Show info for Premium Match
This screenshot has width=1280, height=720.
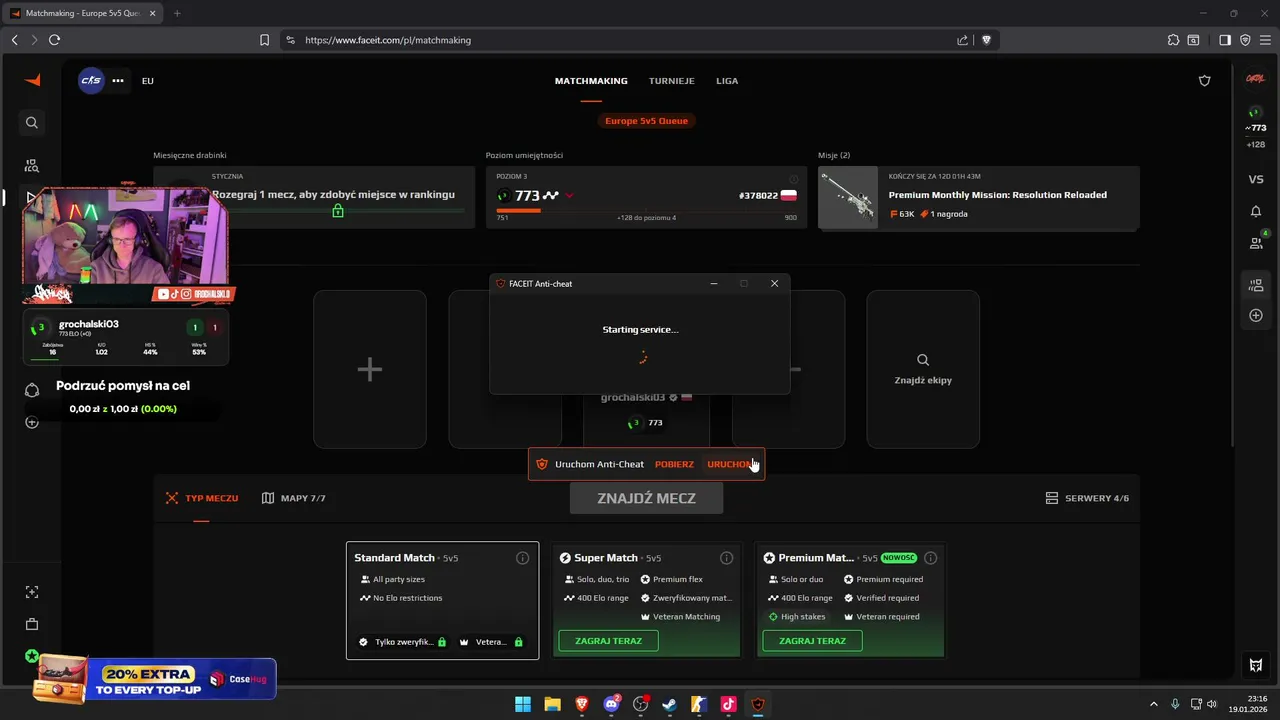click(930, 558)
